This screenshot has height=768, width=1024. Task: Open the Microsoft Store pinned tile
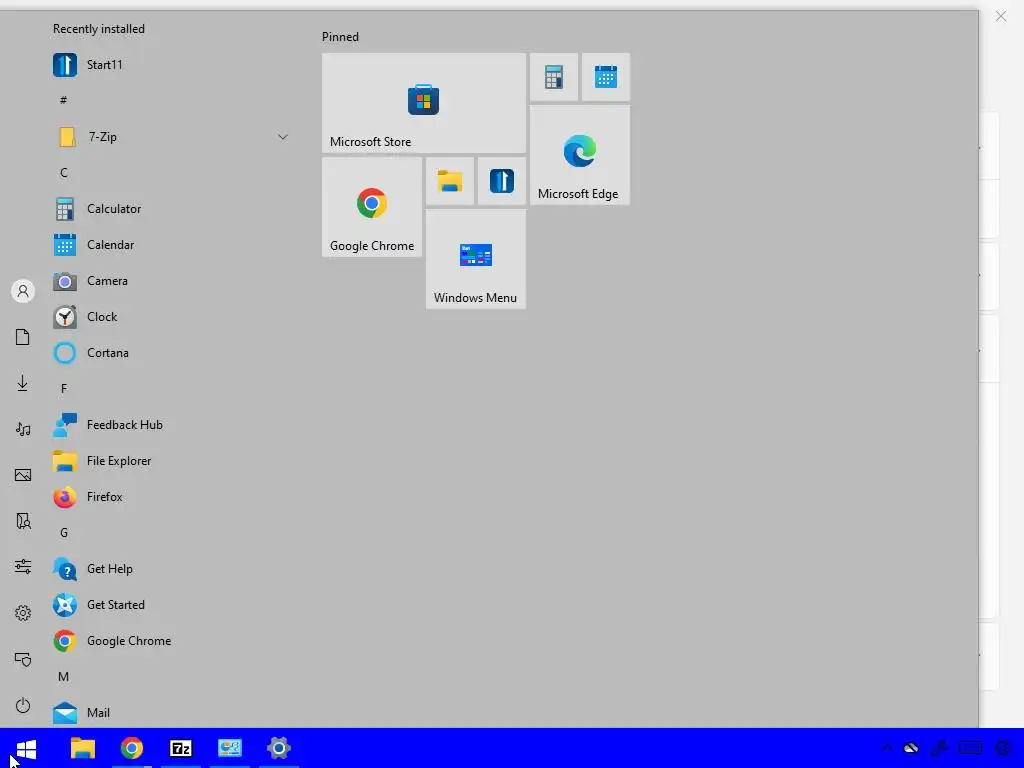424,103
